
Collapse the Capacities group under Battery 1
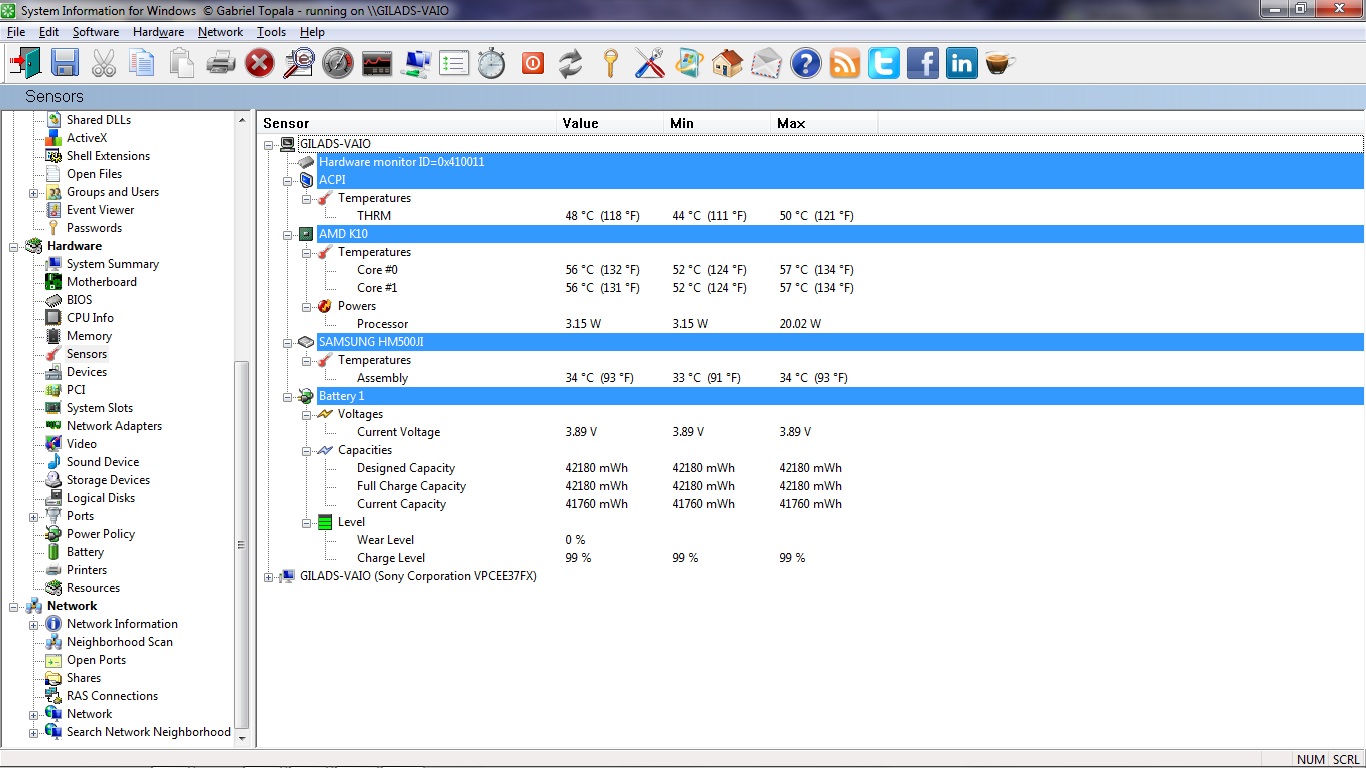coord(306,450)
